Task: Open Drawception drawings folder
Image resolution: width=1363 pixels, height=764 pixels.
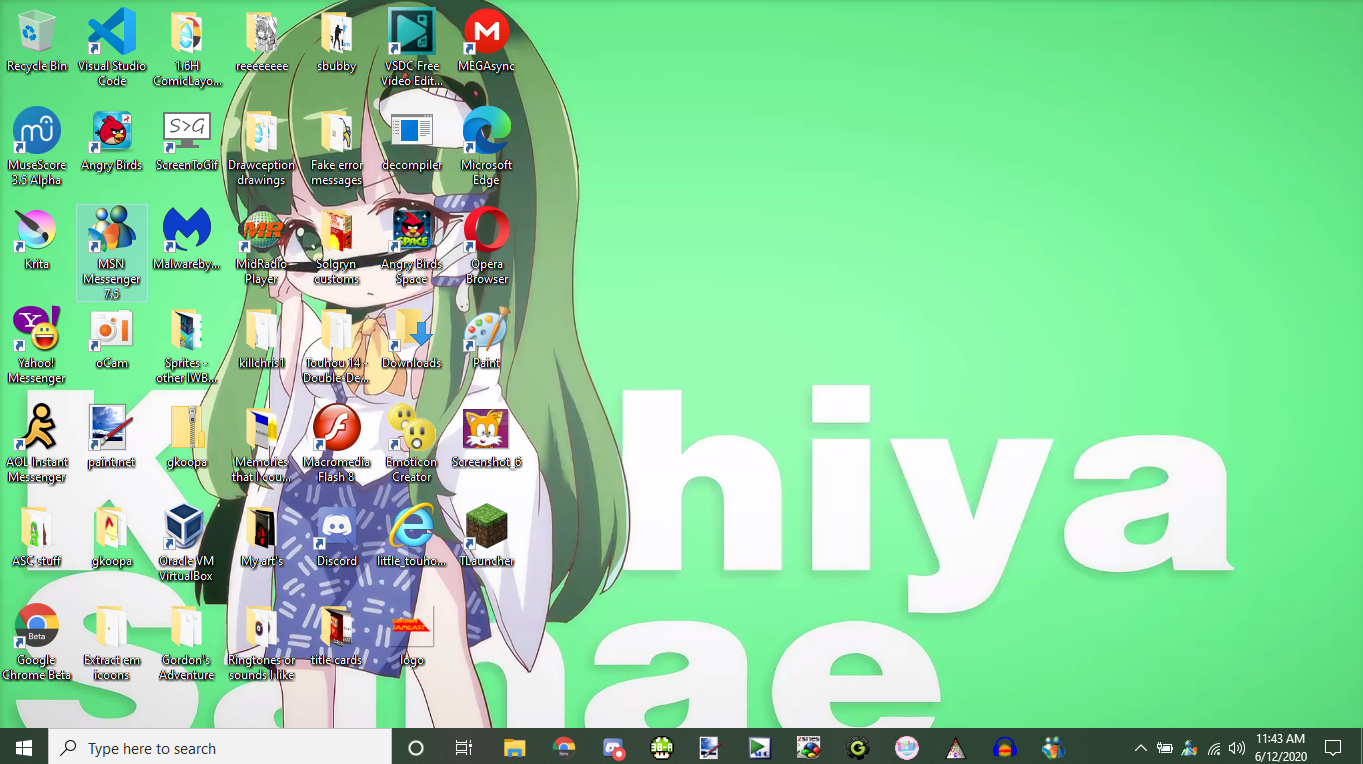Action: tap(262, 147)
